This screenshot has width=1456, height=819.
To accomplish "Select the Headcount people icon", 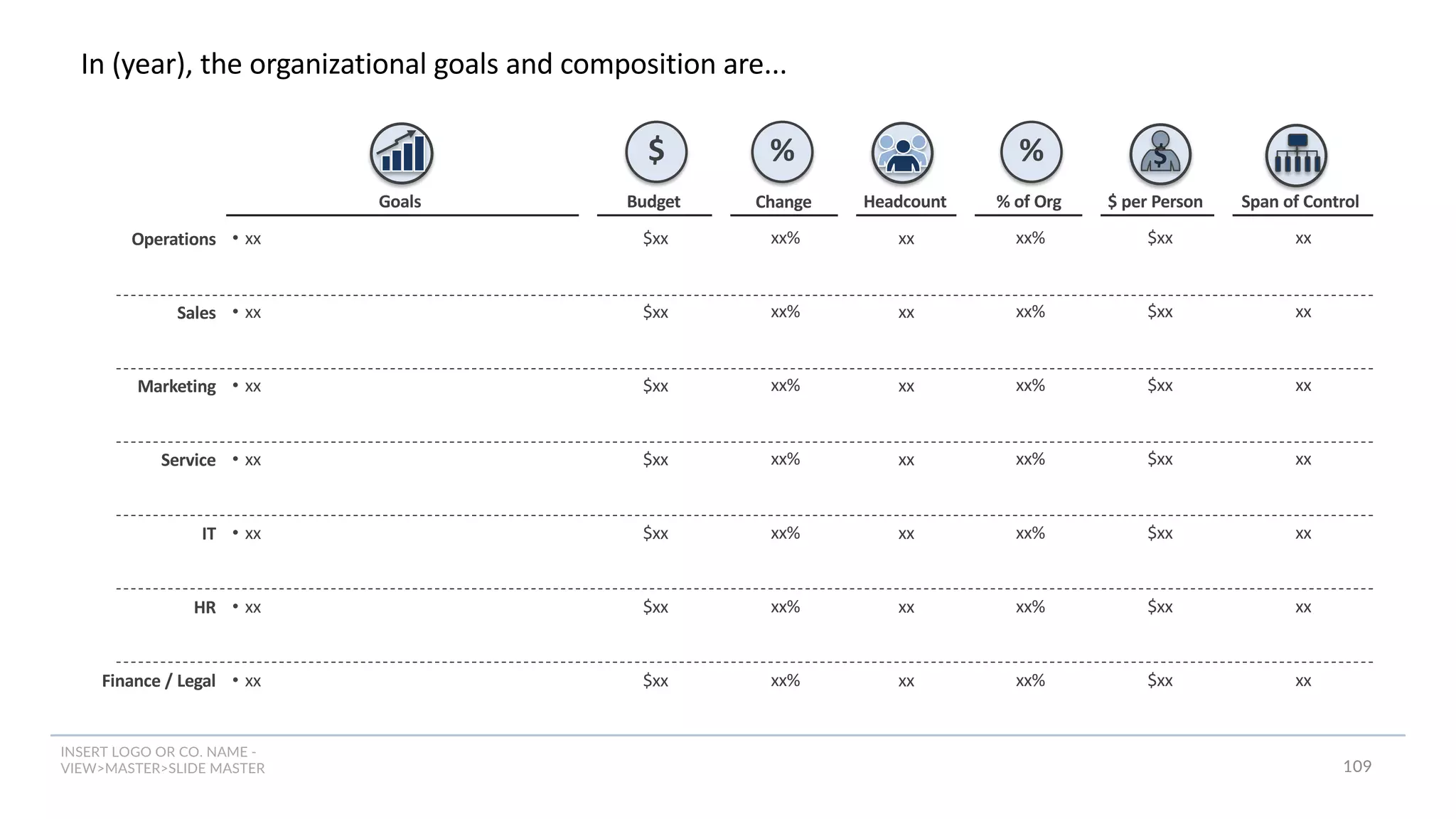I will (903, 154).
